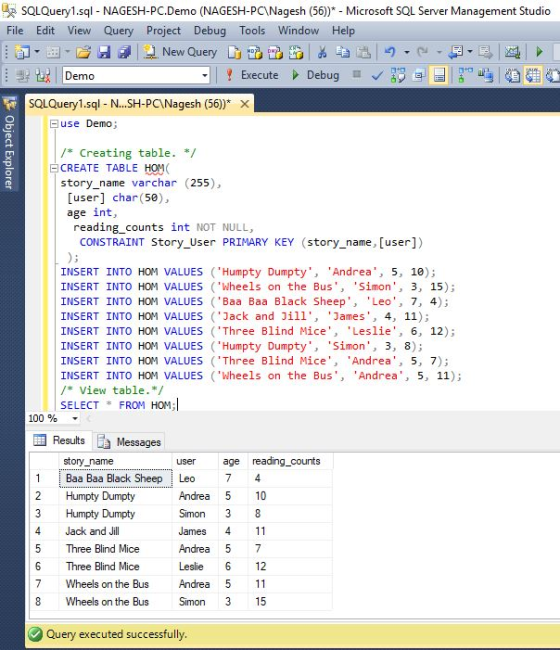Click the story_name column header
This screenshot has height=650, width=560.
(x=115, y=461)
